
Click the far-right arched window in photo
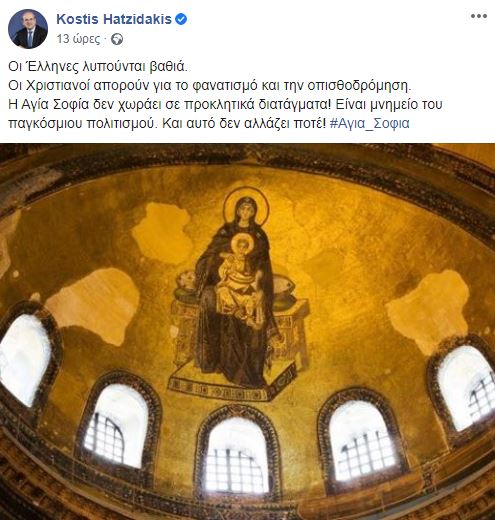[x=467, y=388]
